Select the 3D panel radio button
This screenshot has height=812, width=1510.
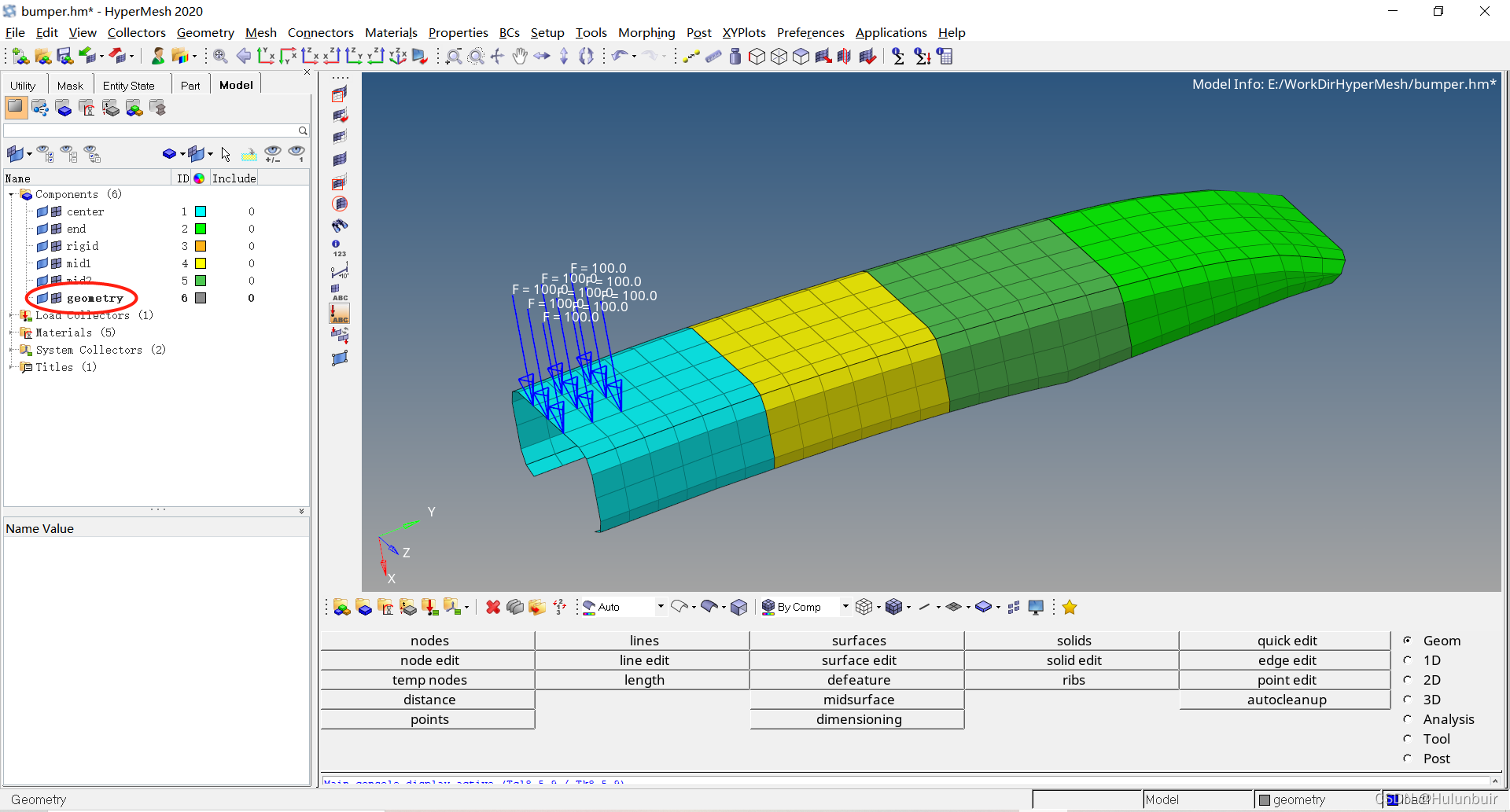[x=1408, y=700]
